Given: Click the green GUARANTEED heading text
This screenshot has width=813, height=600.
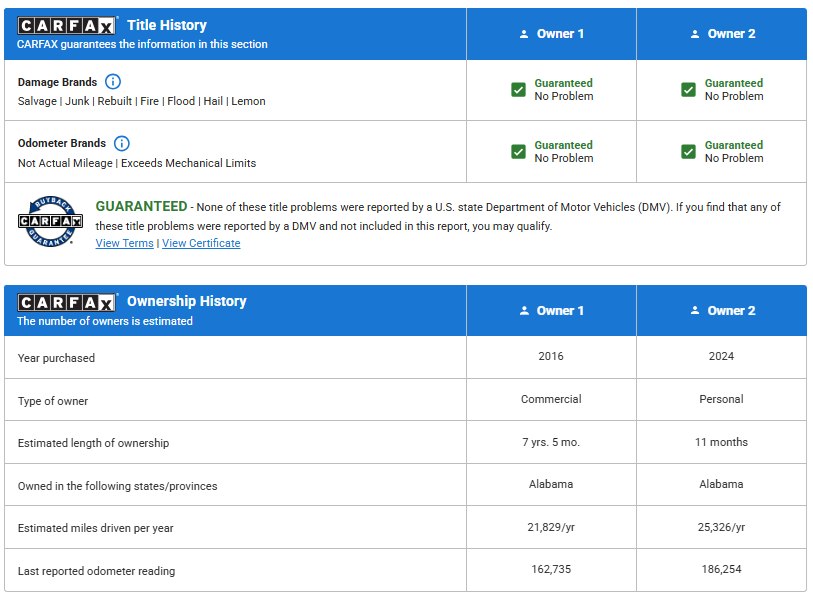Looking at the screenshot, I should 141,206.
